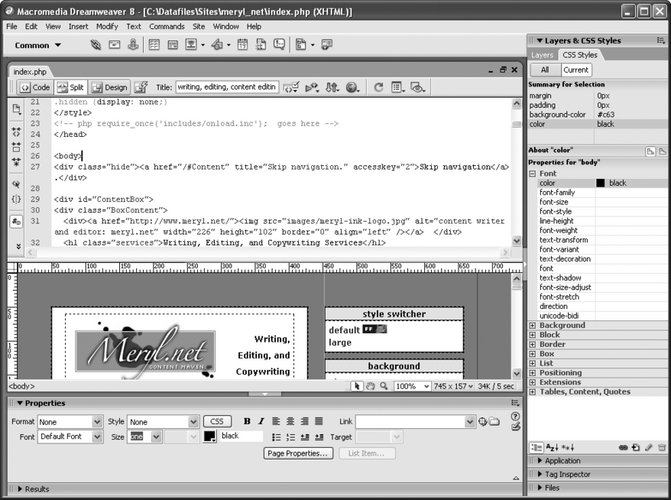
Task: Click the Refresh design view icon
Action: pos(379,88)
